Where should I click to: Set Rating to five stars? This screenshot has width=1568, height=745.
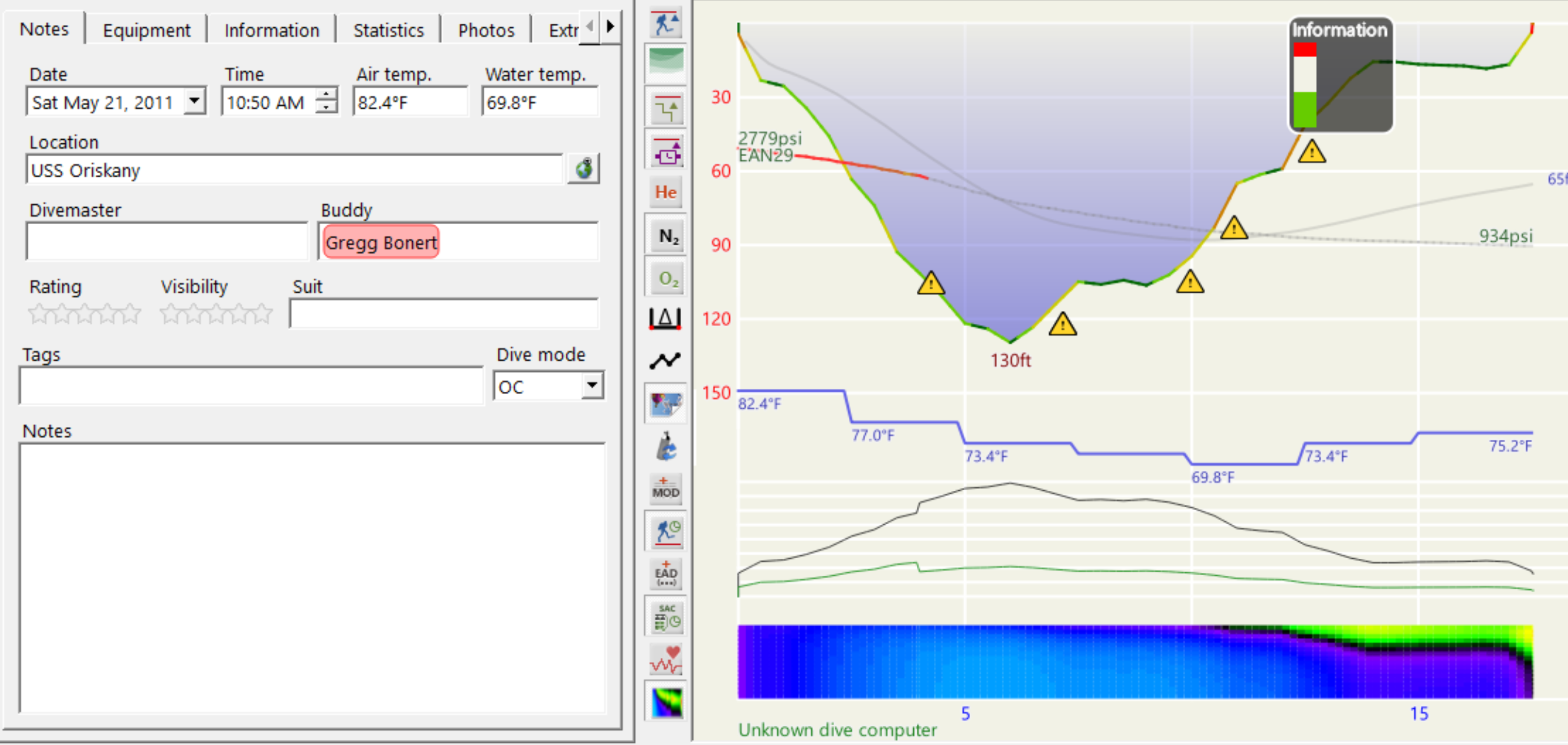click(x=131, y=314)
